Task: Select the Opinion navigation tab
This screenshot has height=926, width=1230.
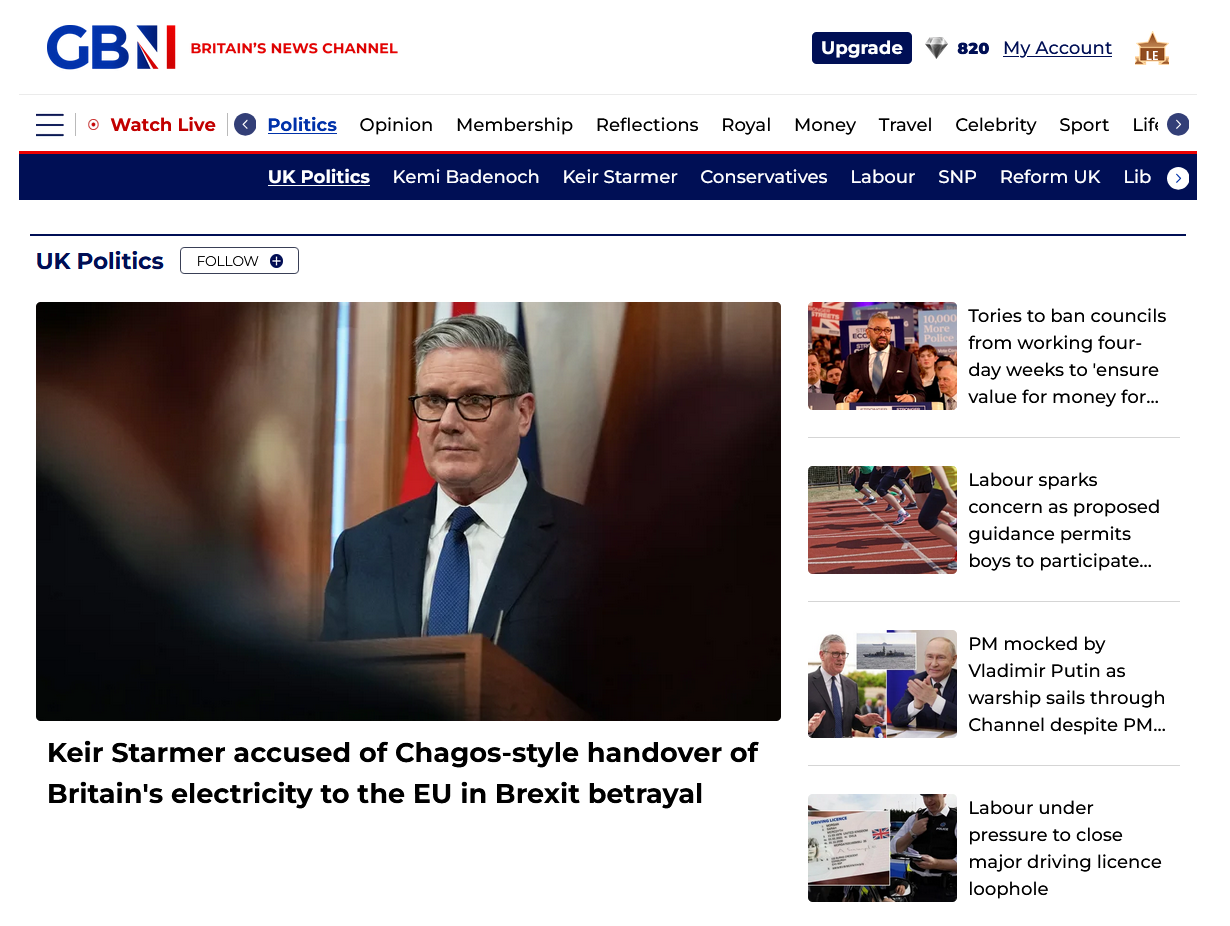Action: tap(396, 125)
